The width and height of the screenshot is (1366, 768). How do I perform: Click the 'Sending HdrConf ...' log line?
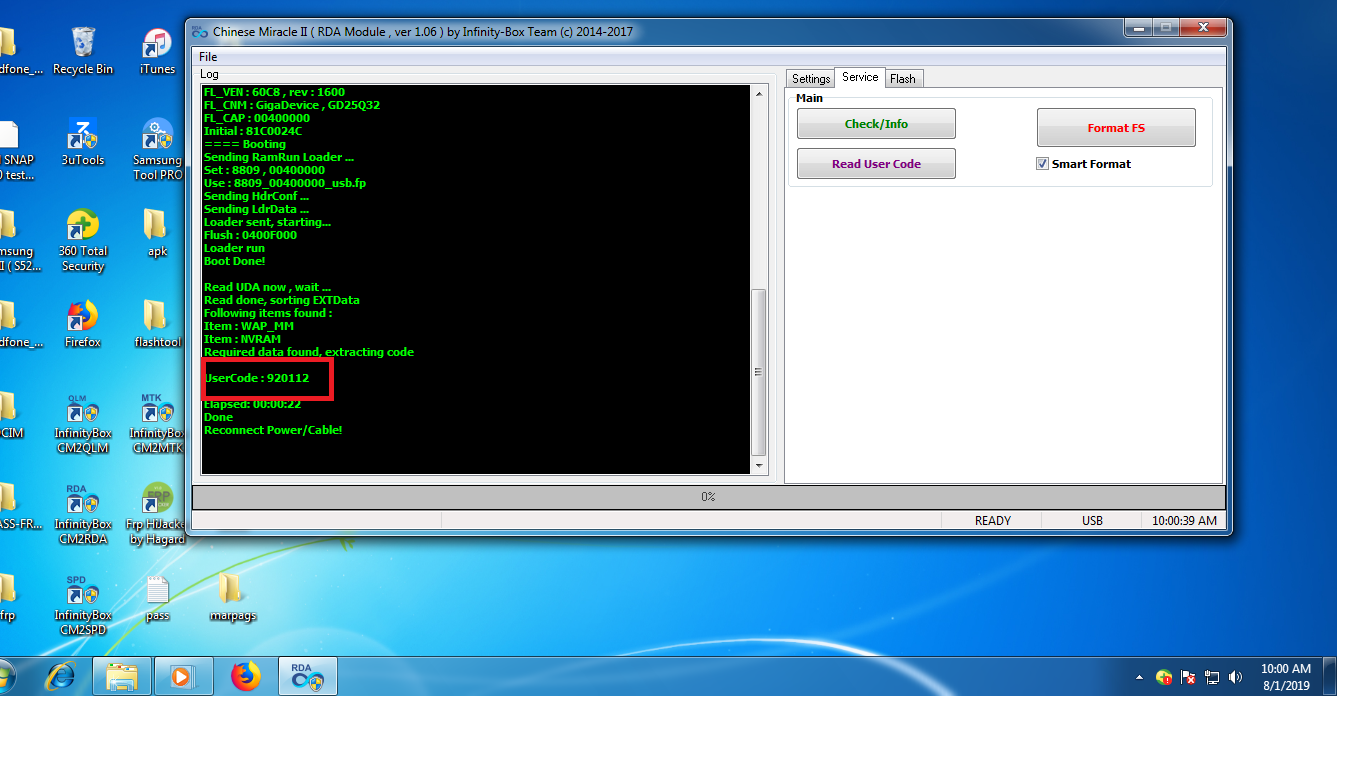click(256, 196)
